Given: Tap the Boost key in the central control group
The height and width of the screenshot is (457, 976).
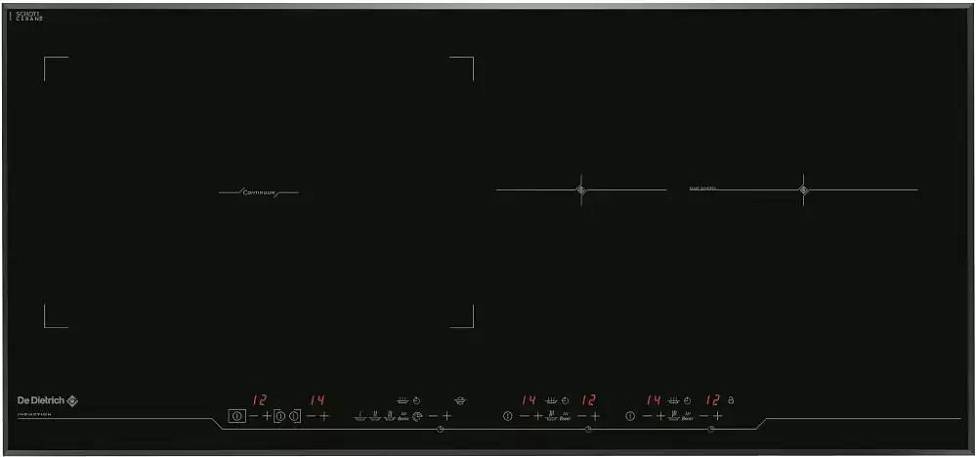Looking at the screenshot, I should click(403, 417).
